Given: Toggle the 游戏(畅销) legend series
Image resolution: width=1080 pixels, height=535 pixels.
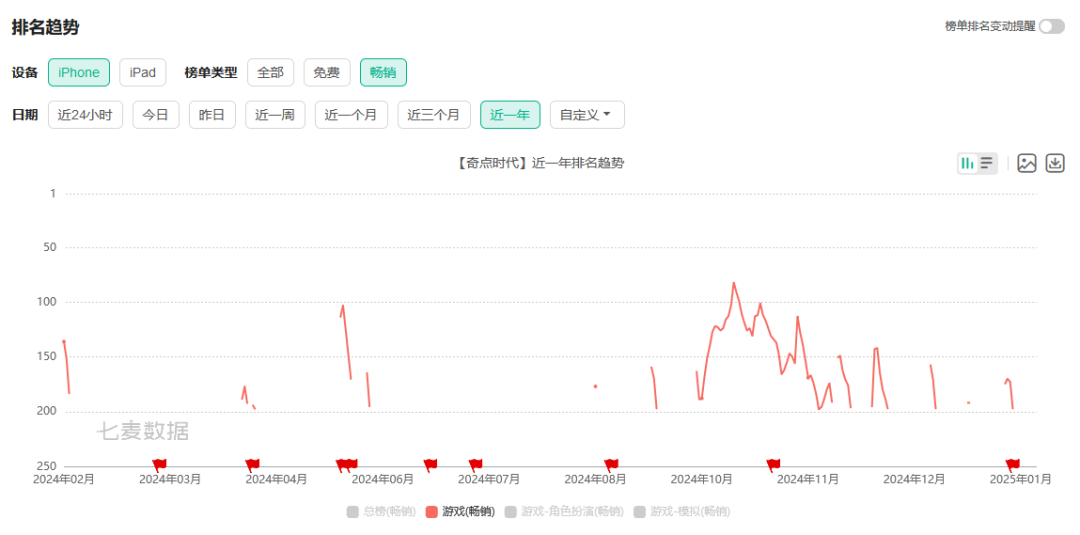Looking at the screenshot, I should coord(460,512).
